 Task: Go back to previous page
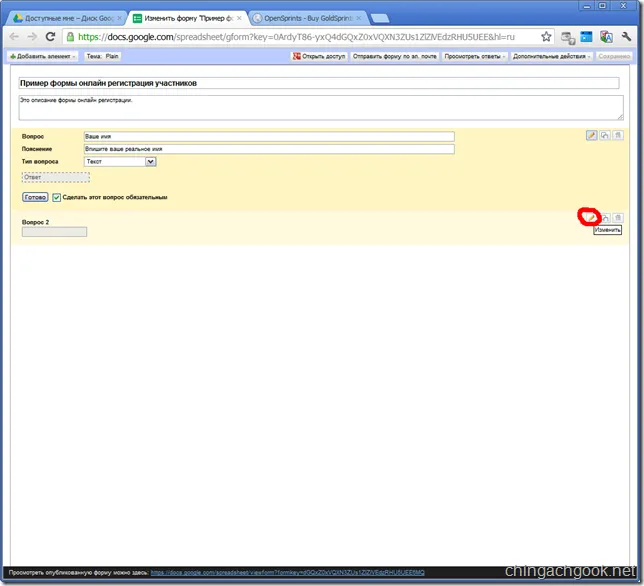click(x=14, y=37)
